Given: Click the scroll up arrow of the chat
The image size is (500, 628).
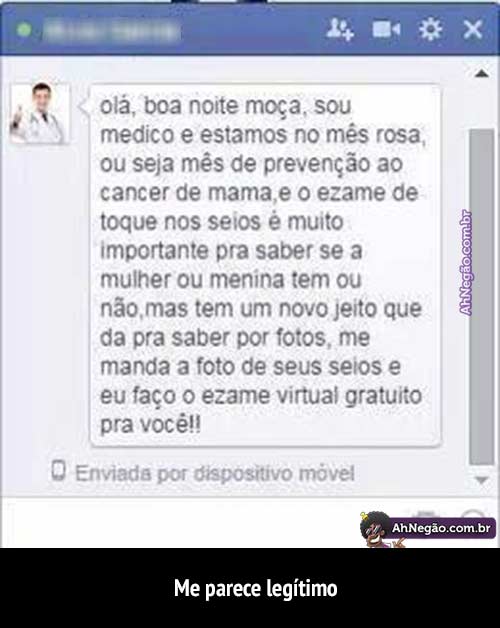Looking at the screenshot, I should 482,73.
